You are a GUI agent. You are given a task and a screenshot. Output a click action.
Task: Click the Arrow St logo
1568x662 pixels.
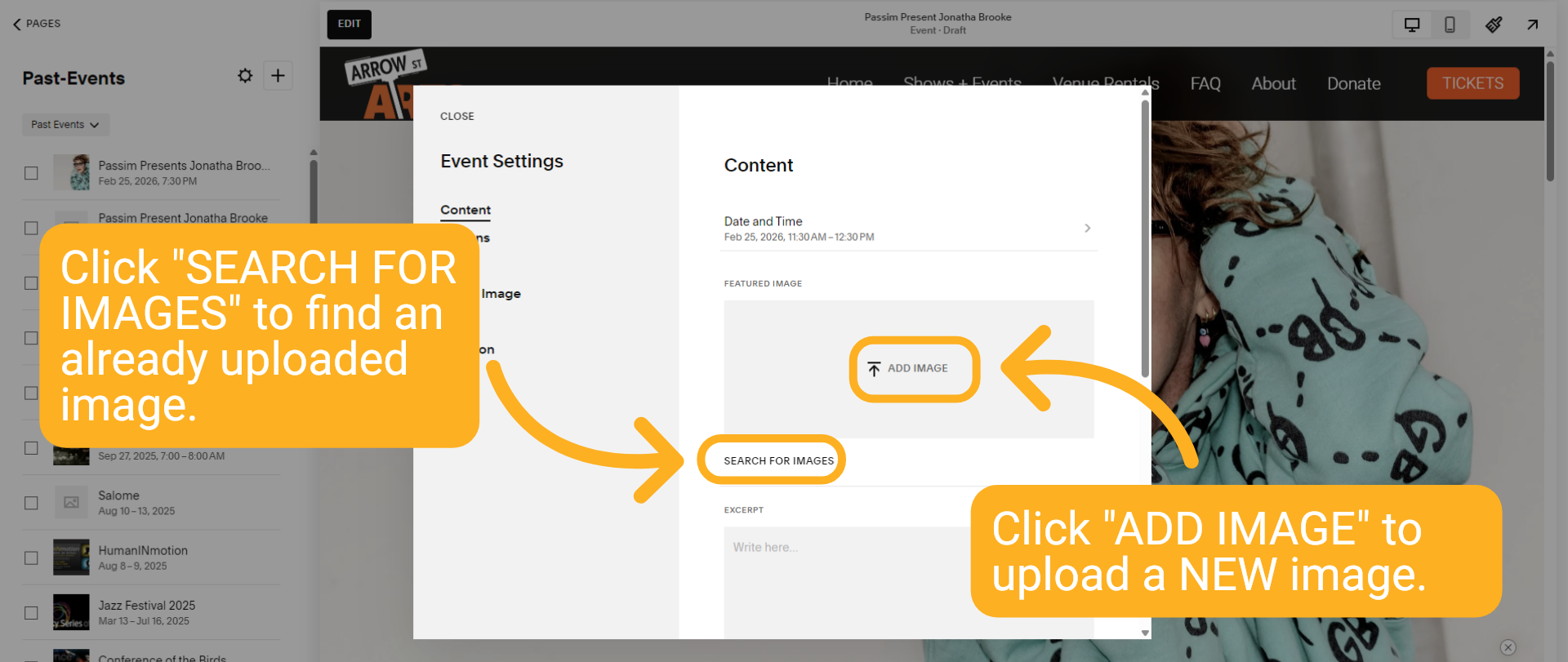pyautogui.click(x=385, y=86)
